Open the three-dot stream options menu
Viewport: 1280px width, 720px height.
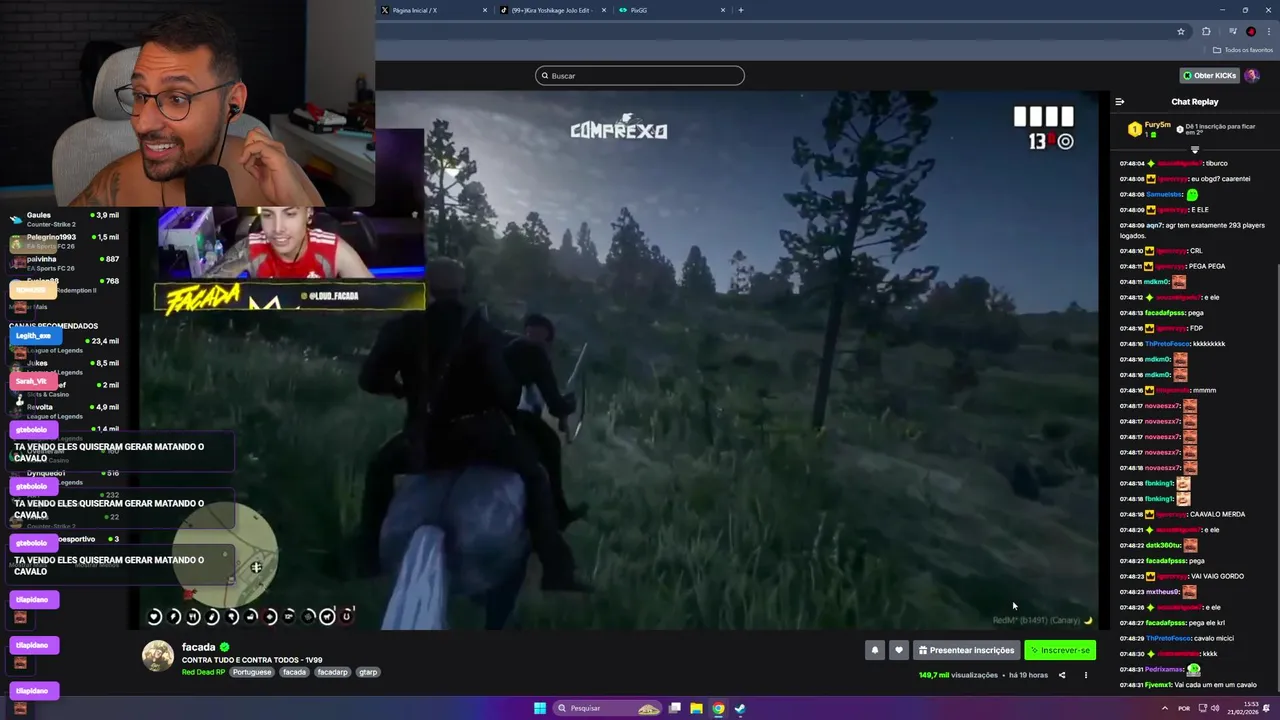(x=1086, y=675)
